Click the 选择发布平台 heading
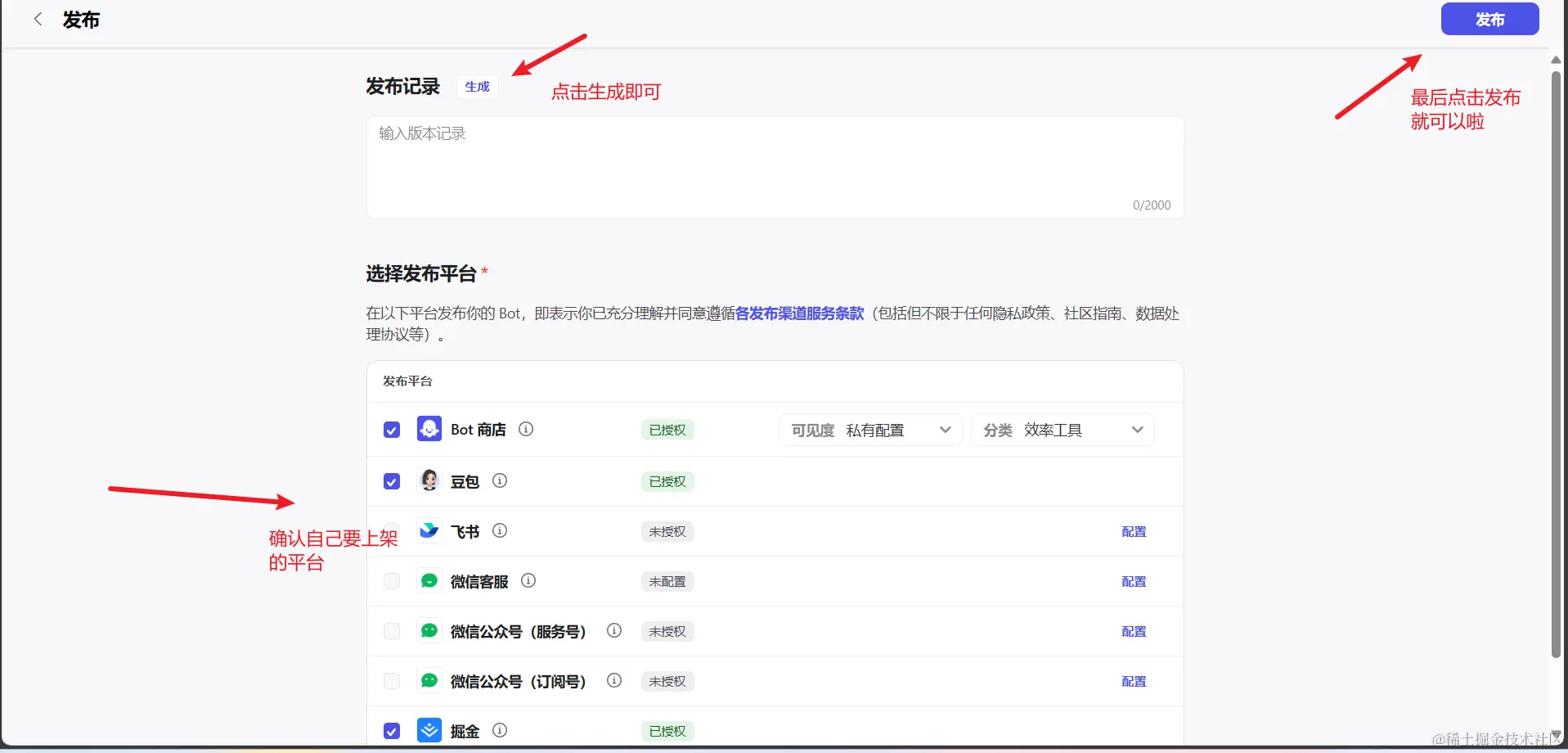Screen dimensions: 1568x753 [421, 273]
